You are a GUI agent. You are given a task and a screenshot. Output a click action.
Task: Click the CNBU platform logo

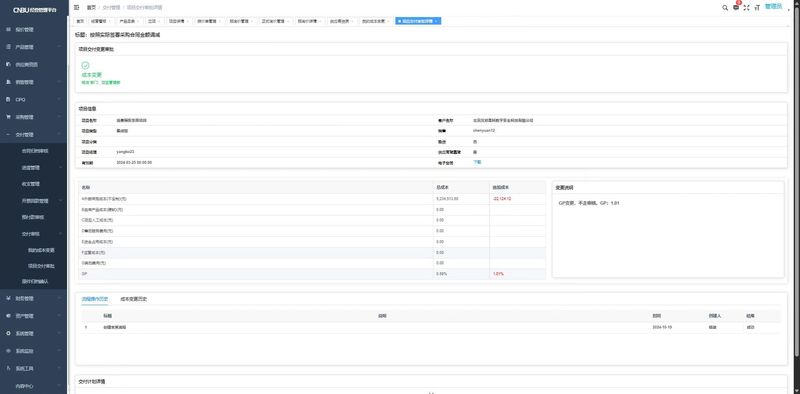[34, 10]
